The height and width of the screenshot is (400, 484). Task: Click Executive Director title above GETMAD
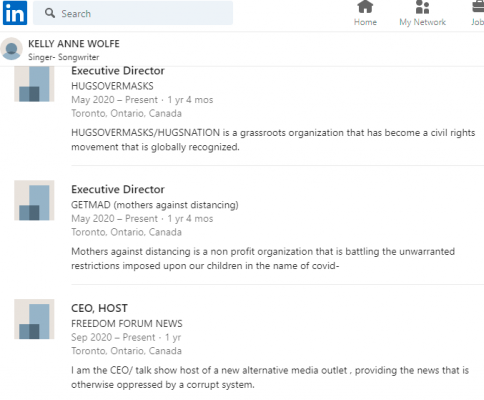click(x=118, y=189)
